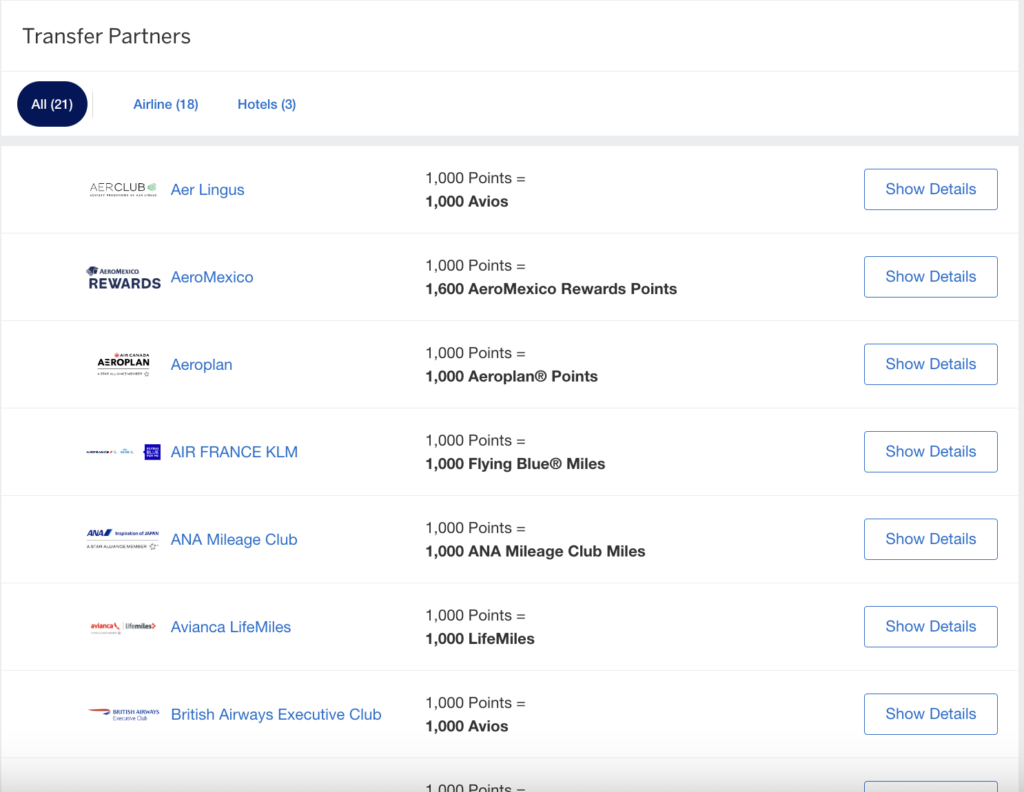This screenshot has width=1024, height=792.
Task: Click the British Airways Executive Club logo
Action: [123, 714]
